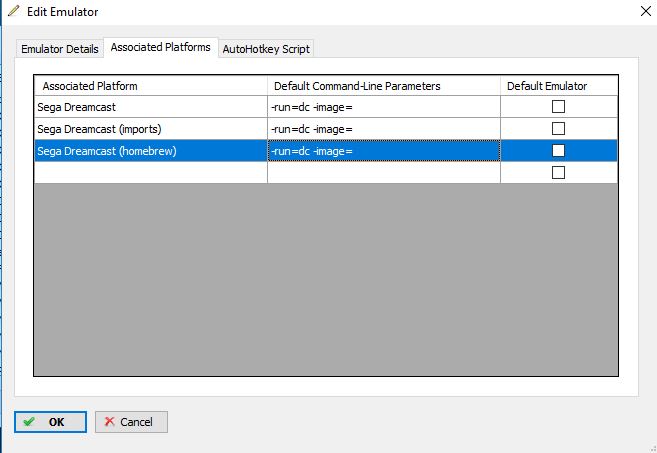Click the pencil icon in the title bar
The height and width of the screenshot is (453, 657).
[13, 11]
